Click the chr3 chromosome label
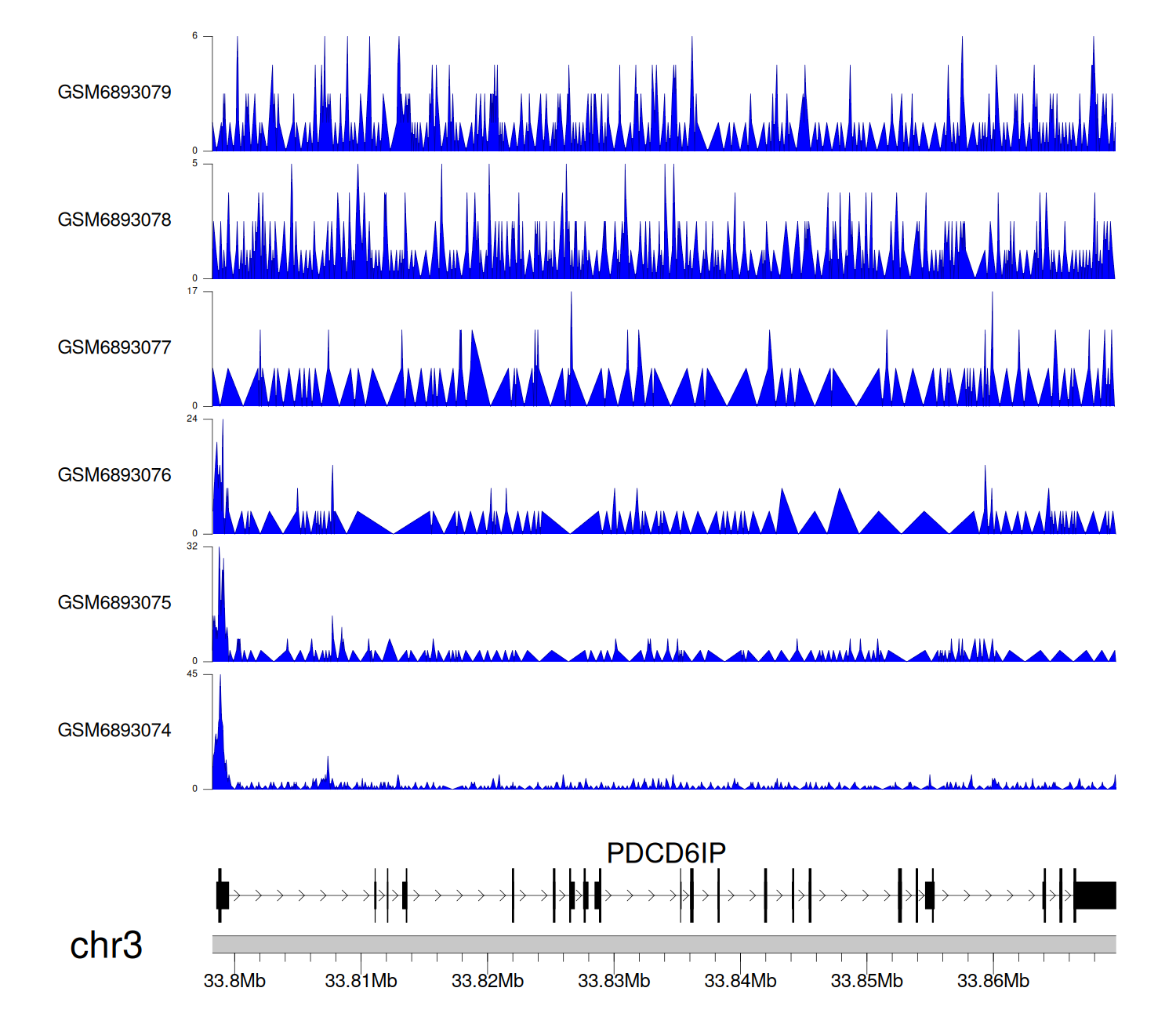 point(106,946)
